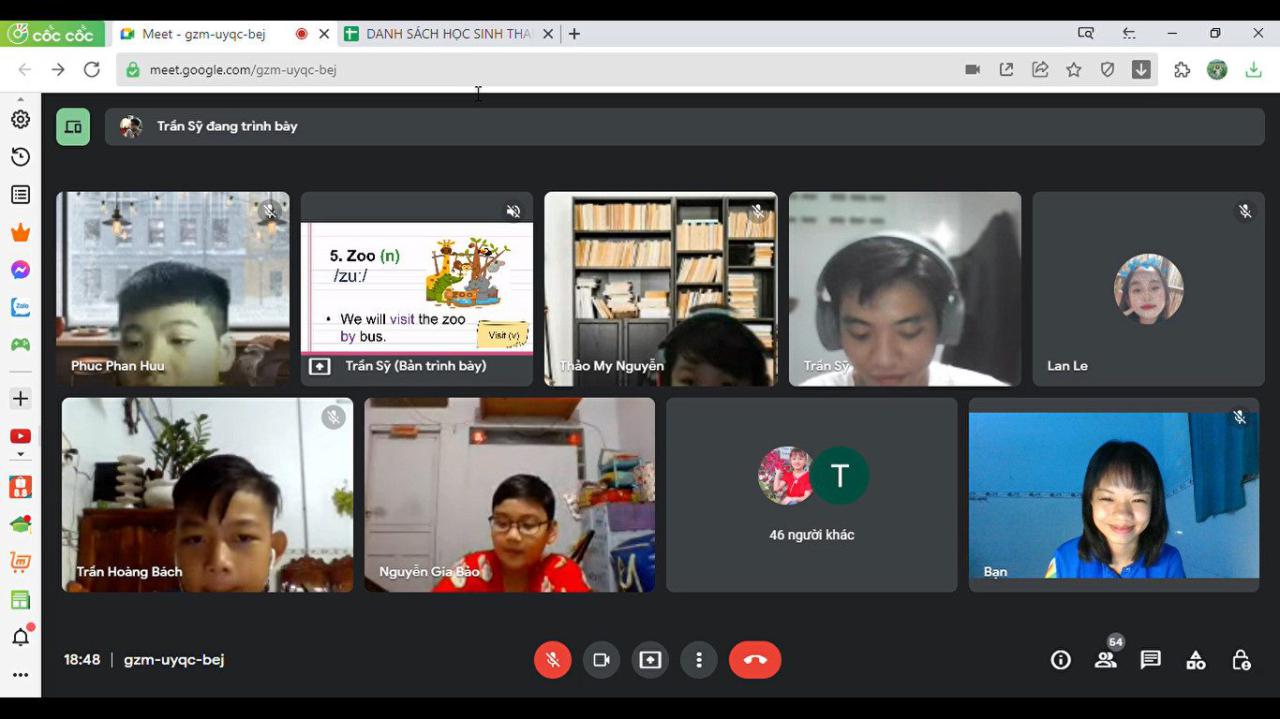Toggle the camera button in call controls

click(x=601, y=660)
